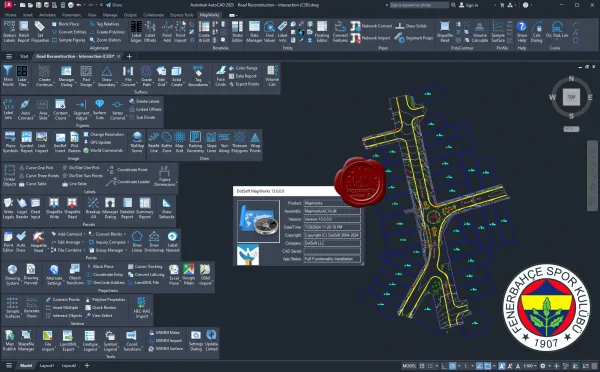Launch the HEC-RAS Import tool

click(x=142, y=307)
